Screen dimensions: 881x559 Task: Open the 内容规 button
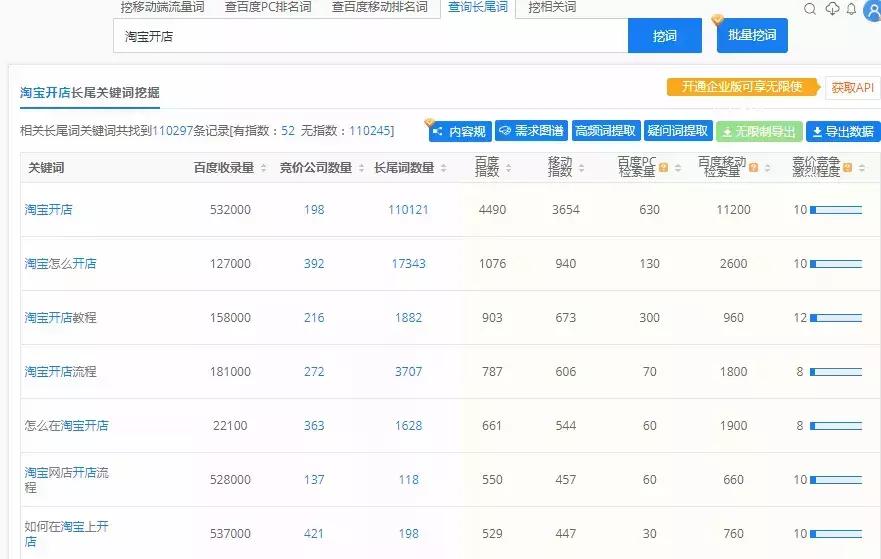point(460,131)
